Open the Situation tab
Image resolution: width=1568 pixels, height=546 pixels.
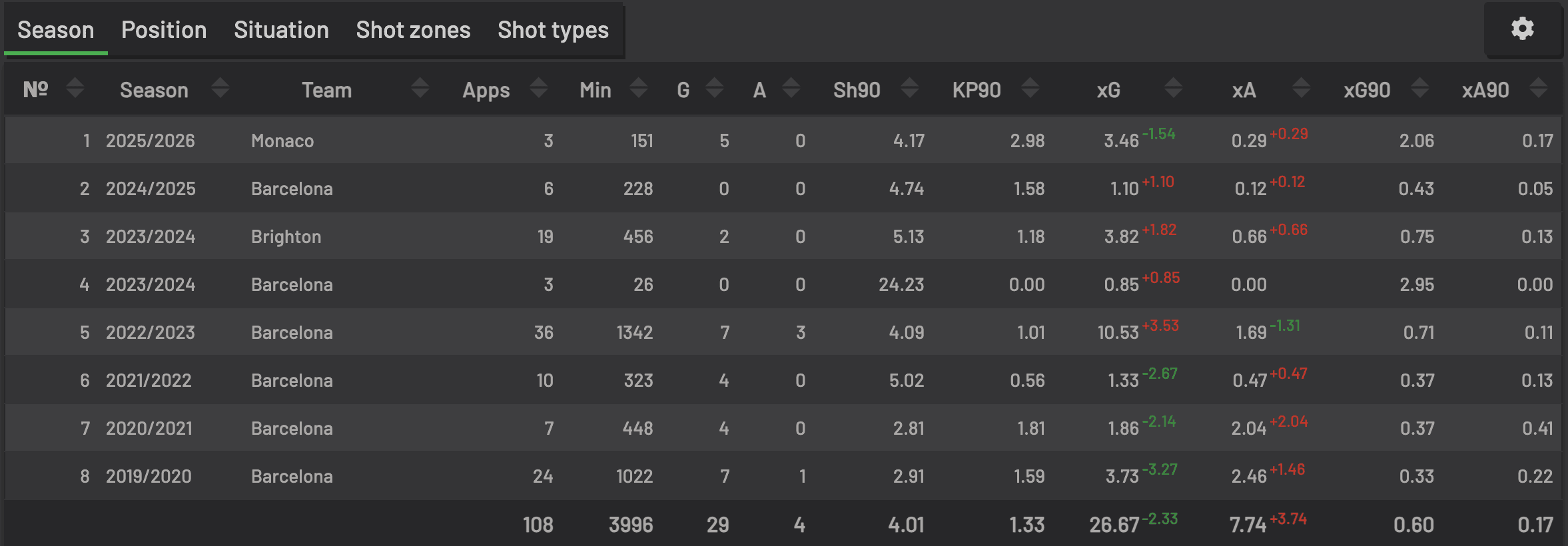[281, 30]
